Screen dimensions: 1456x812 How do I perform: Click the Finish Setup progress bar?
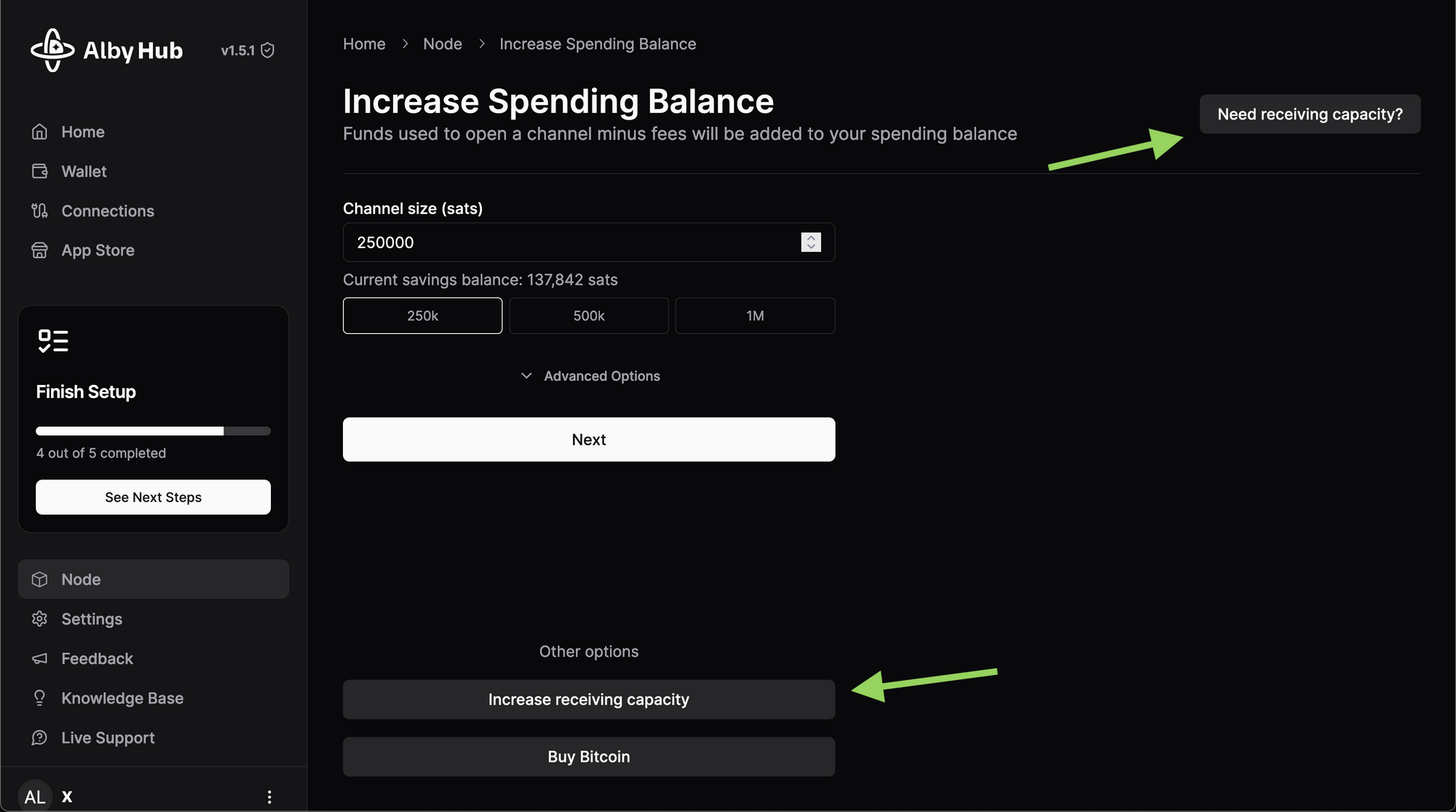(153, 431)
